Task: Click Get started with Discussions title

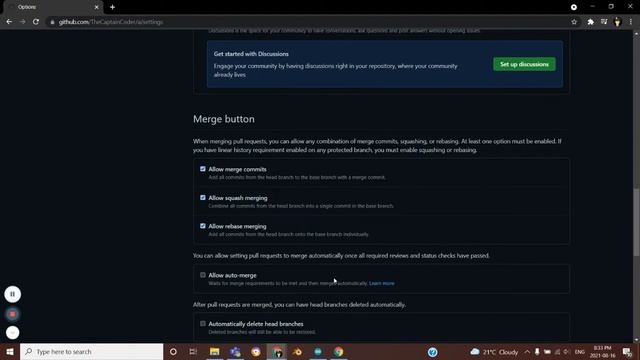Action: click(251, 54)
